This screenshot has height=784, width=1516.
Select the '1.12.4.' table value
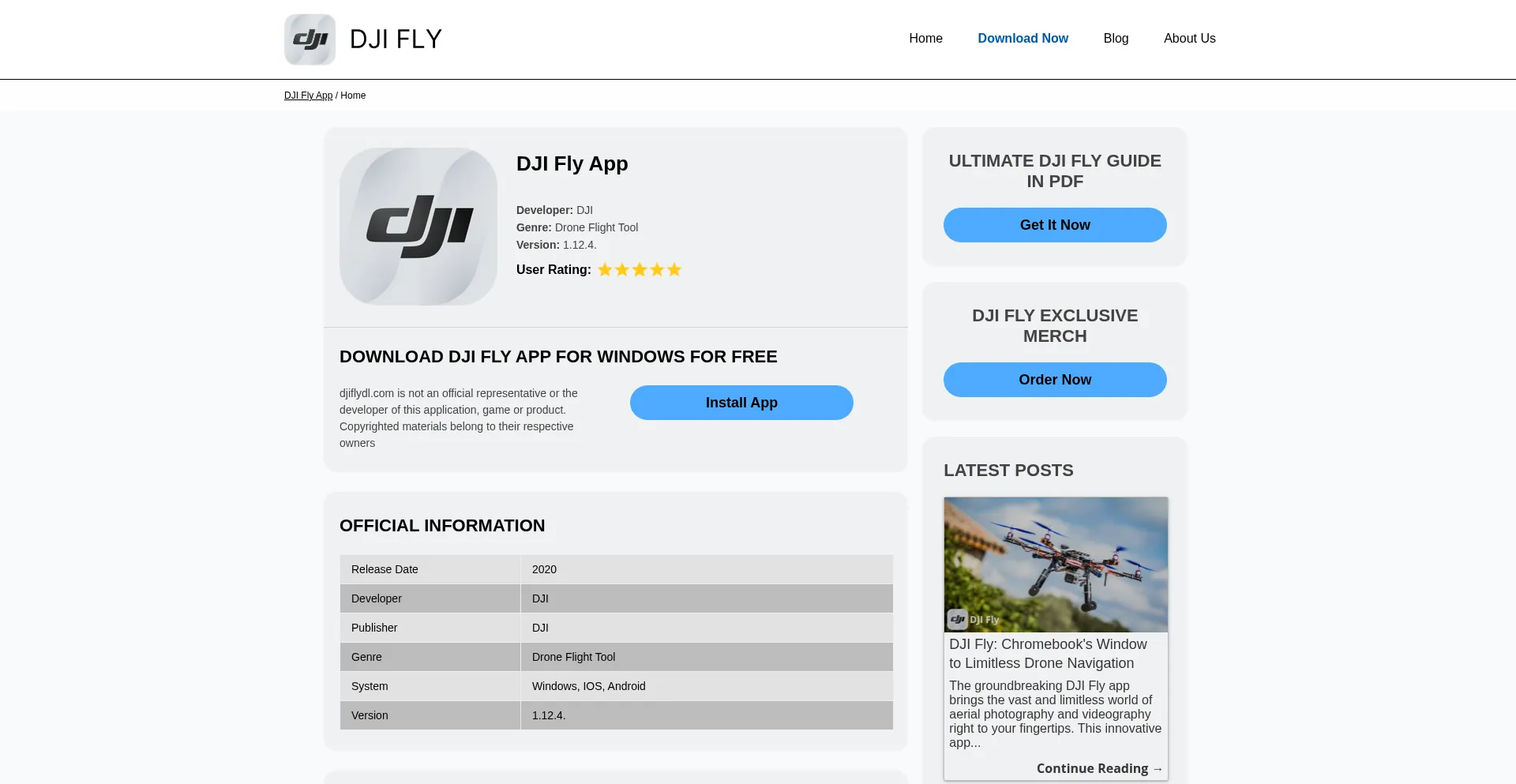[707, 715]
